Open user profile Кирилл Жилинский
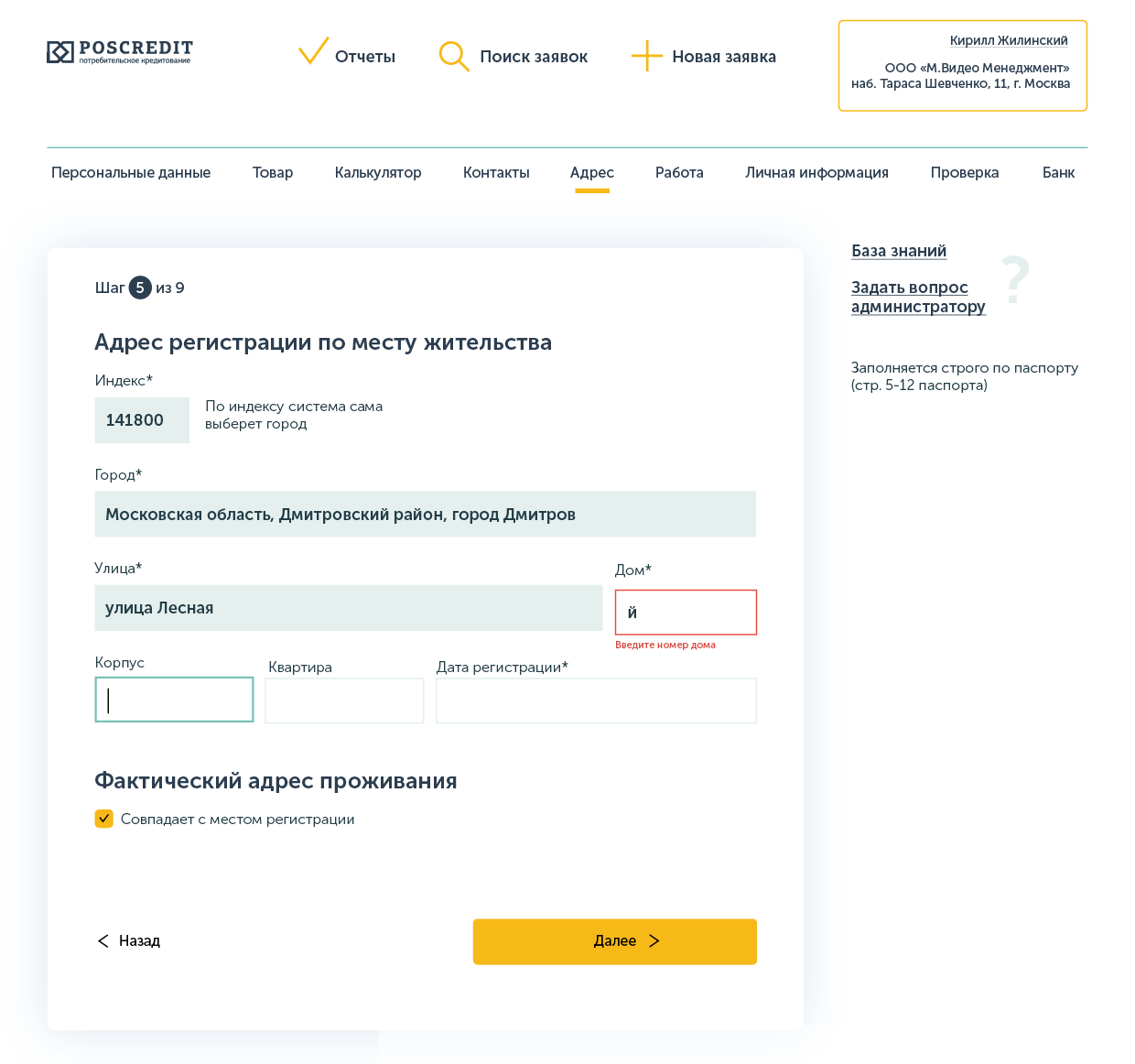Image resolution: width=1135 pixels, height=1064 pixels. pos(1009,40)
